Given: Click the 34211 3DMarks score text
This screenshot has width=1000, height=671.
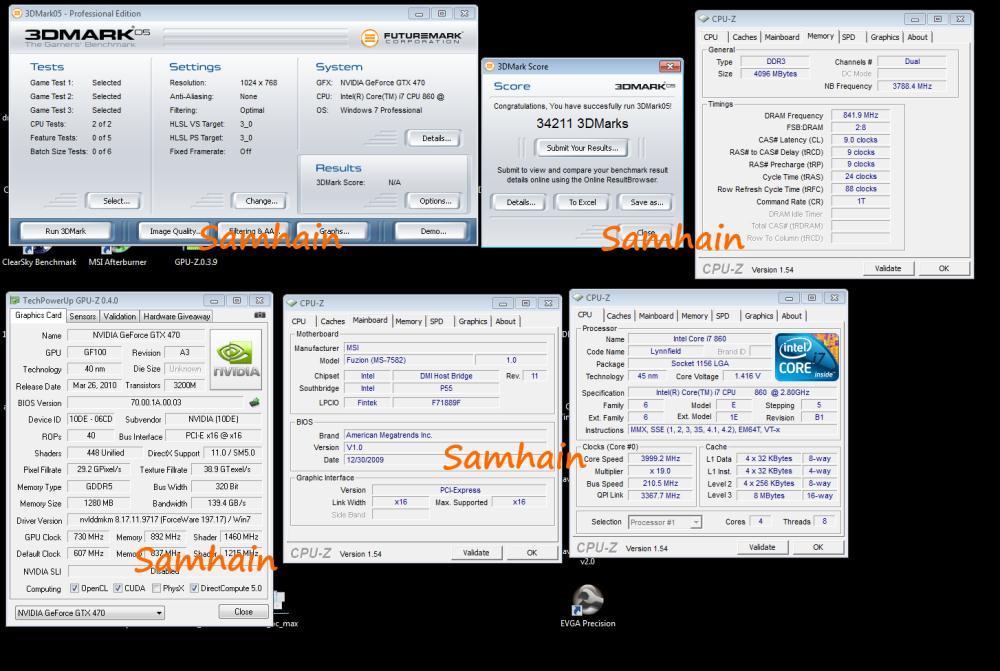Looking at the screenshot, I should pos(582,124).
